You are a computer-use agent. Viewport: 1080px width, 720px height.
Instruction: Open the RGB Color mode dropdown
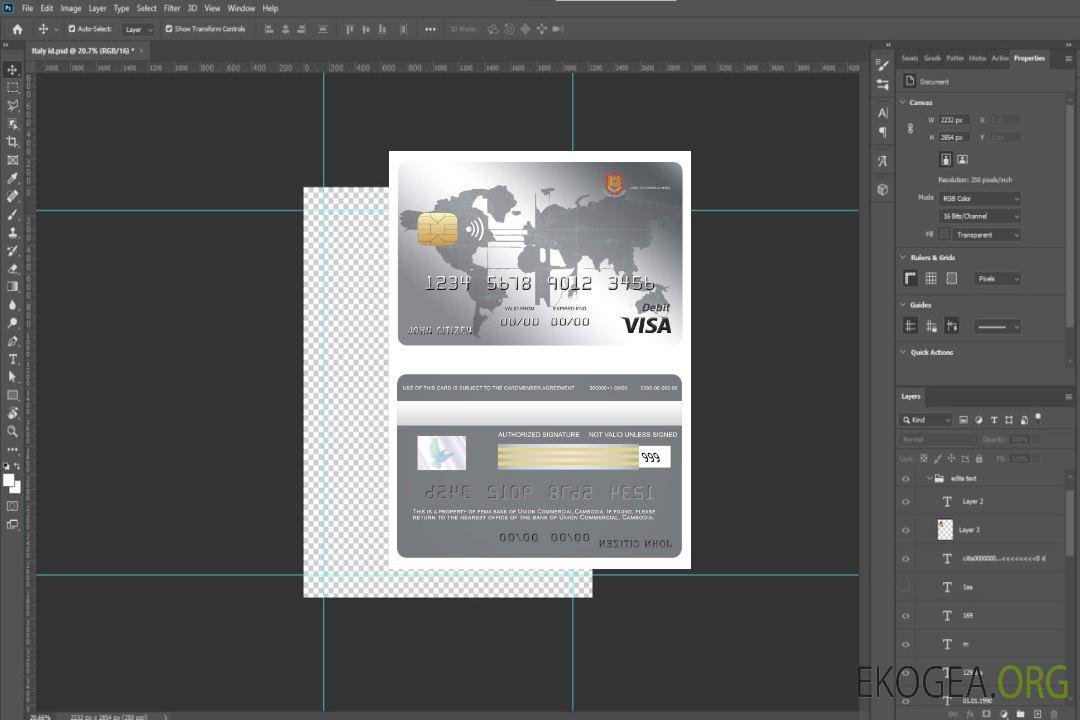click(979, 198)
